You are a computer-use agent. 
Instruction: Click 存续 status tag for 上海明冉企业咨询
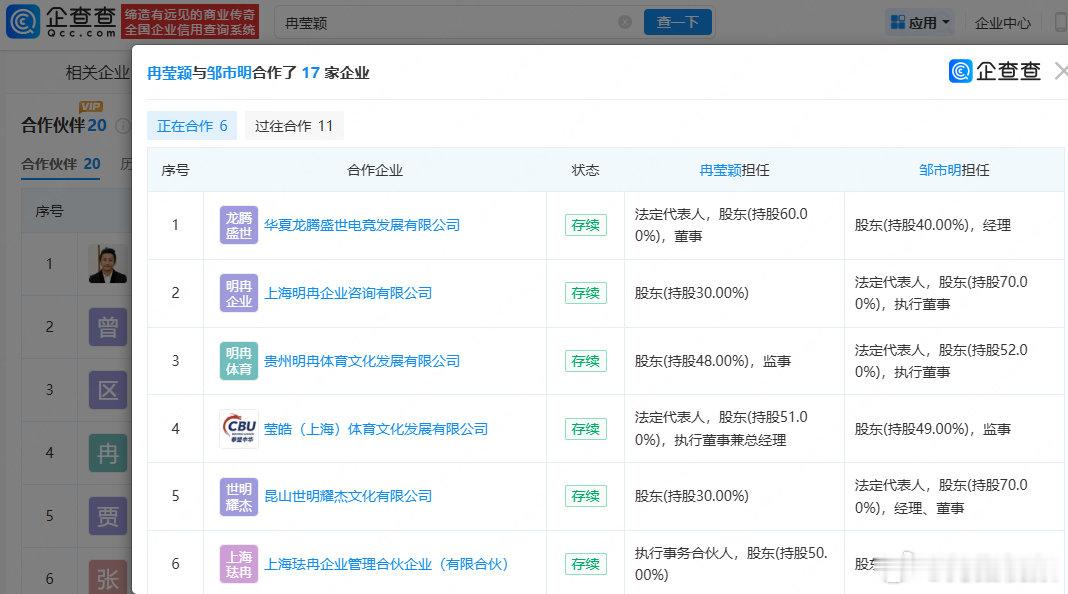coord(586,294)
